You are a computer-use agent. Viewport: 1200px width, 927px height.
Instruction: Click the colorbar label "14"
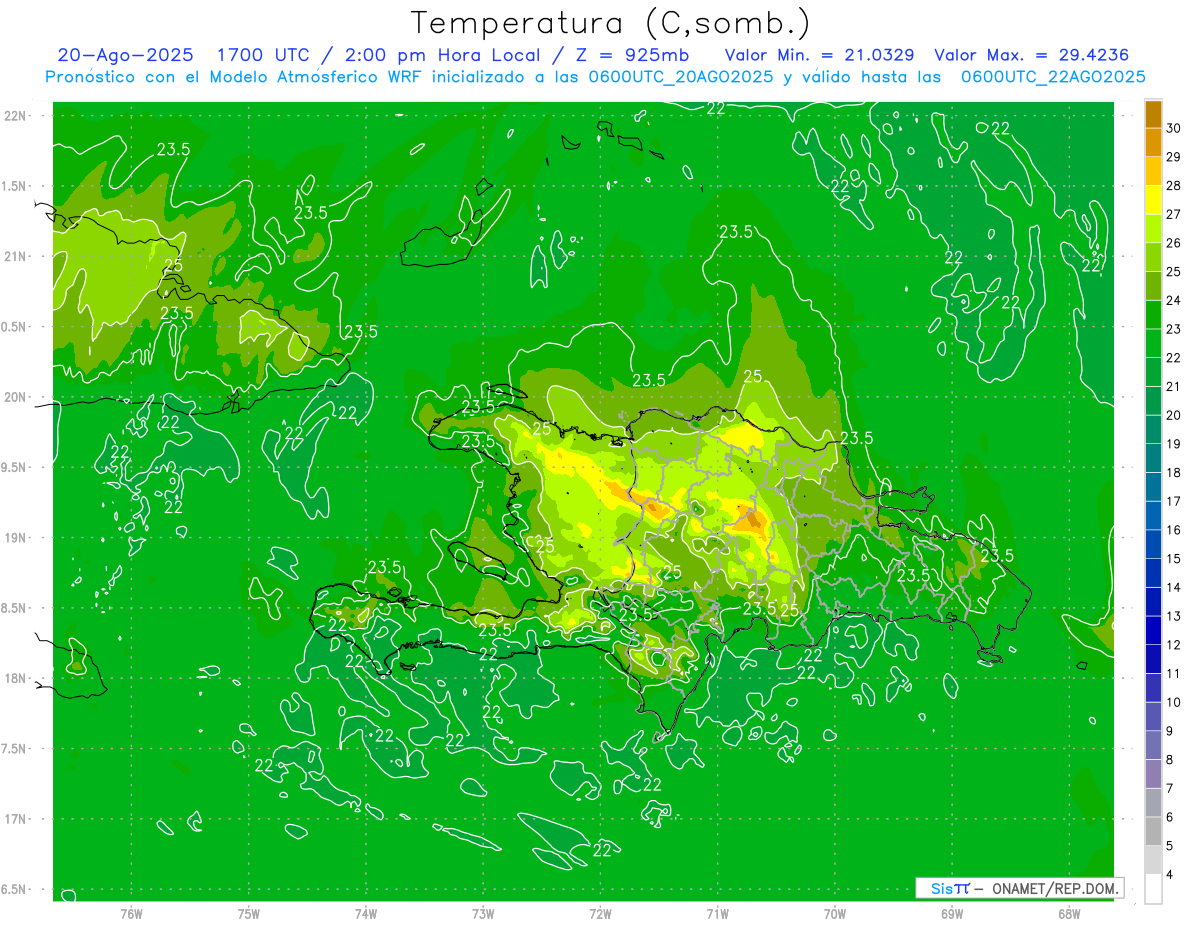coord(1174,587)
